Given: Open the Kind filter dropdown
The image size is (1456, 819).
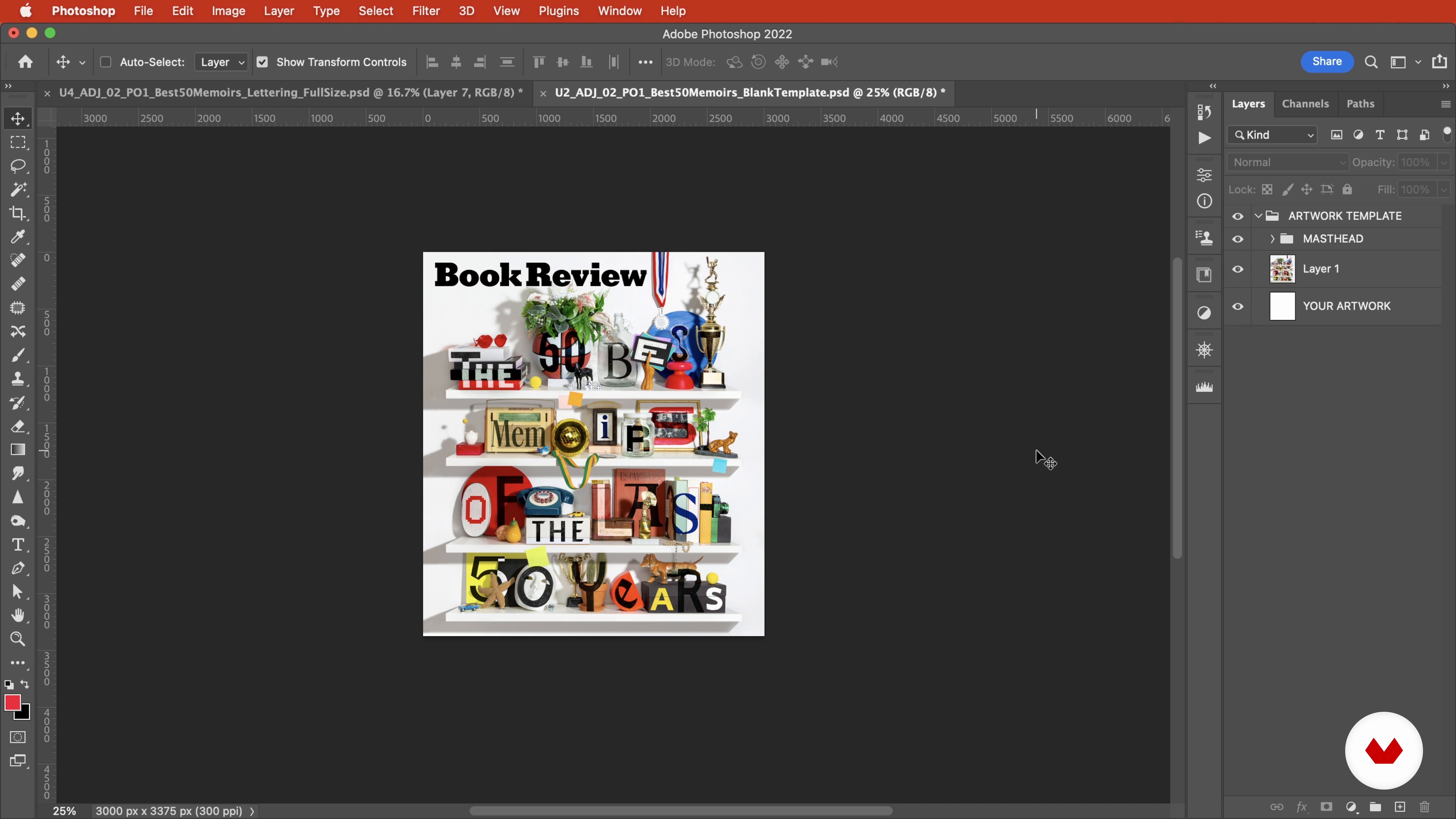Looking at the screenshot, I should [1272, 135].
